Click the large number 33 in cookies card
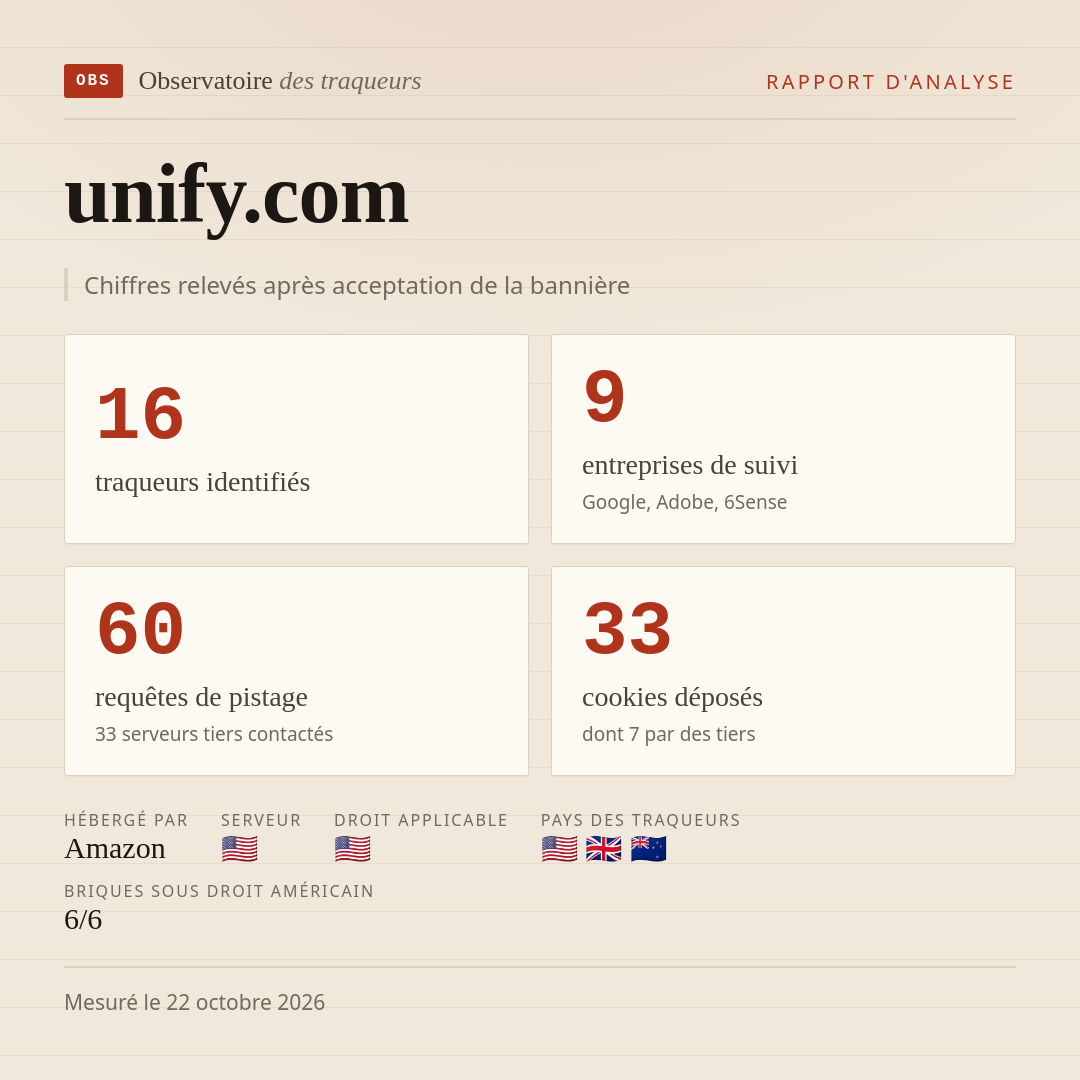The image size is (1080, 1080). coord(627,630)
